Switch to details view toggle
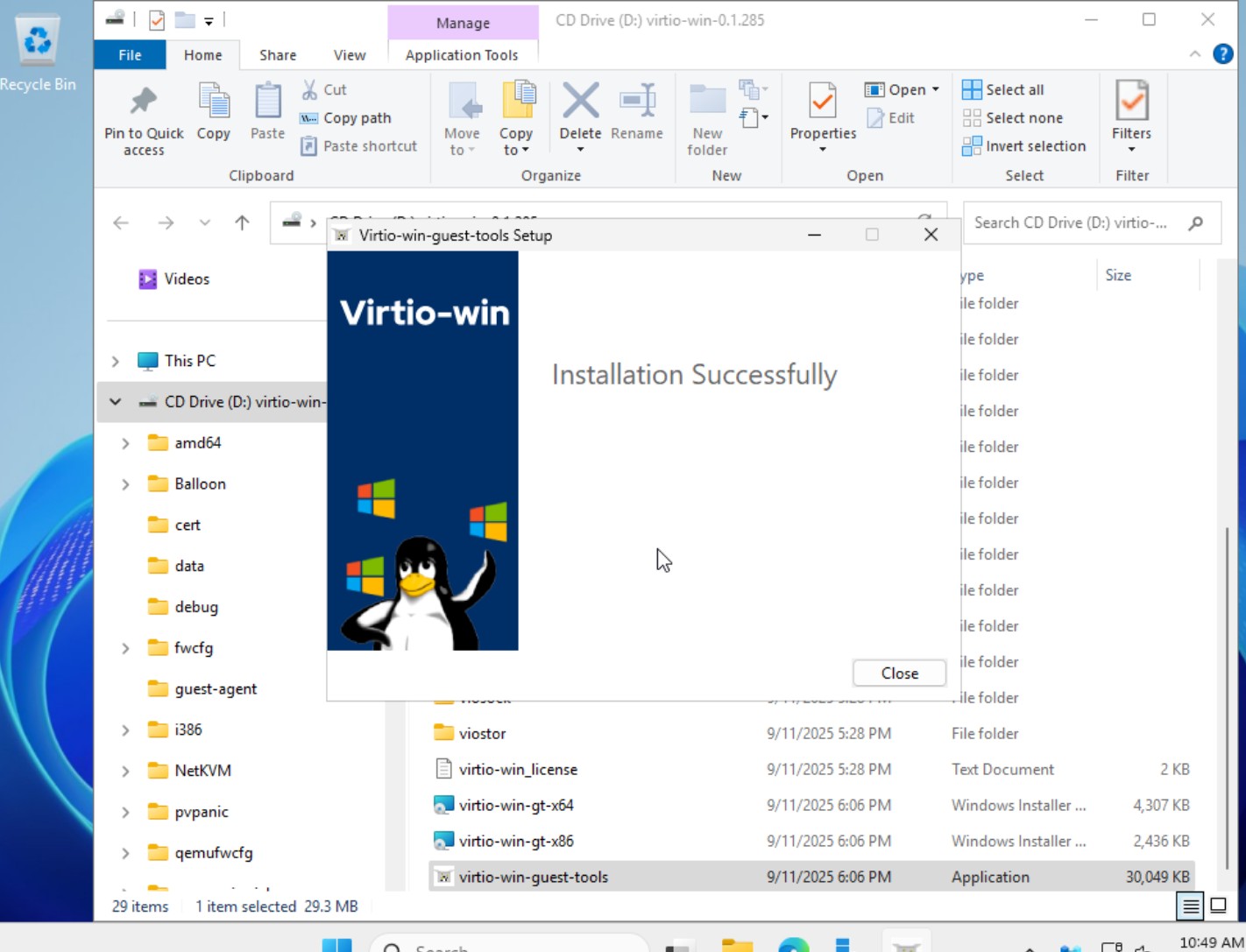 pyautogui.click(x=1190, y=906)
